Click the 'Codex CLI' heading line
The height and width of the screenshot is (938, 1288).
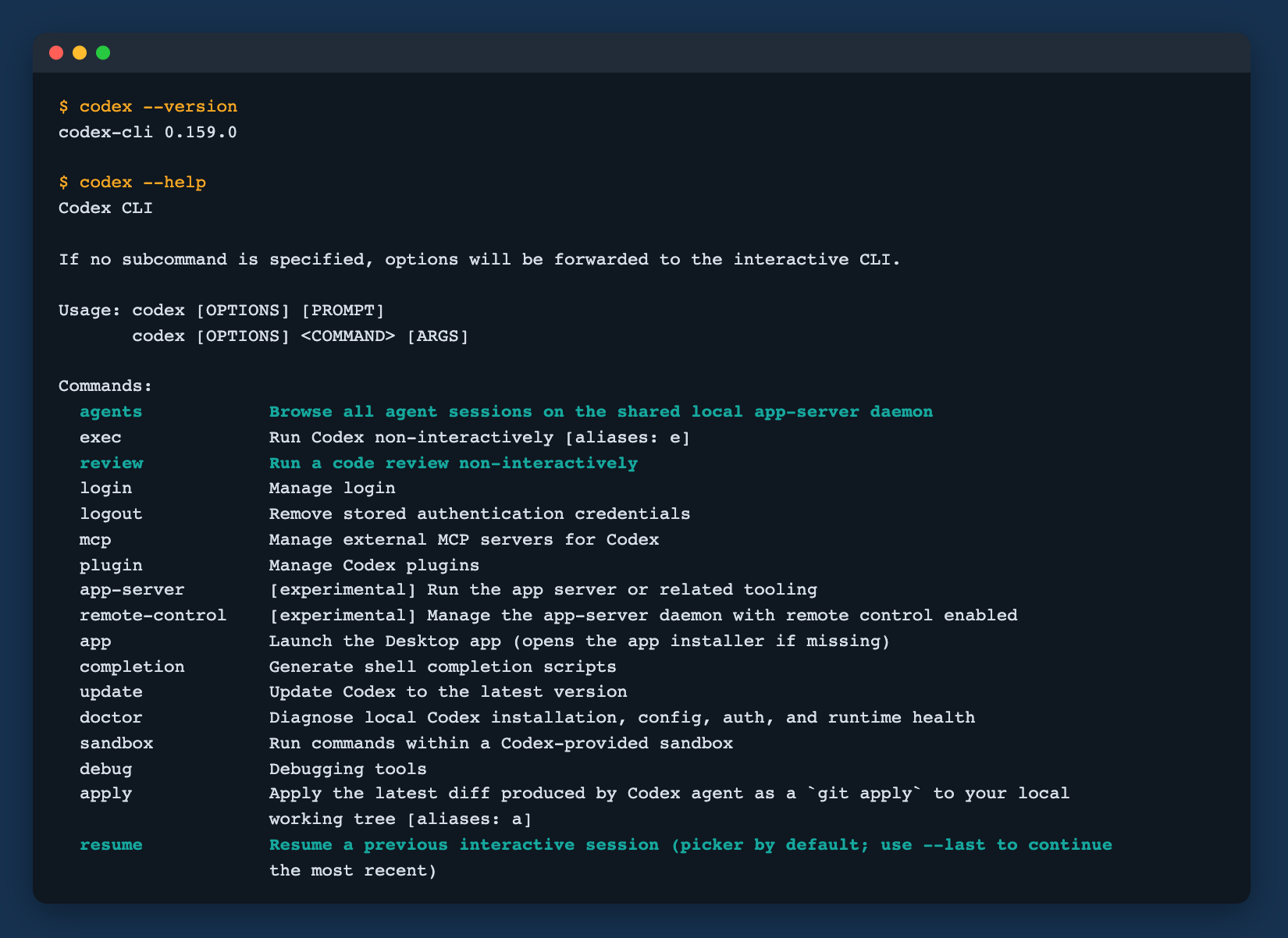tap(106, 208)
